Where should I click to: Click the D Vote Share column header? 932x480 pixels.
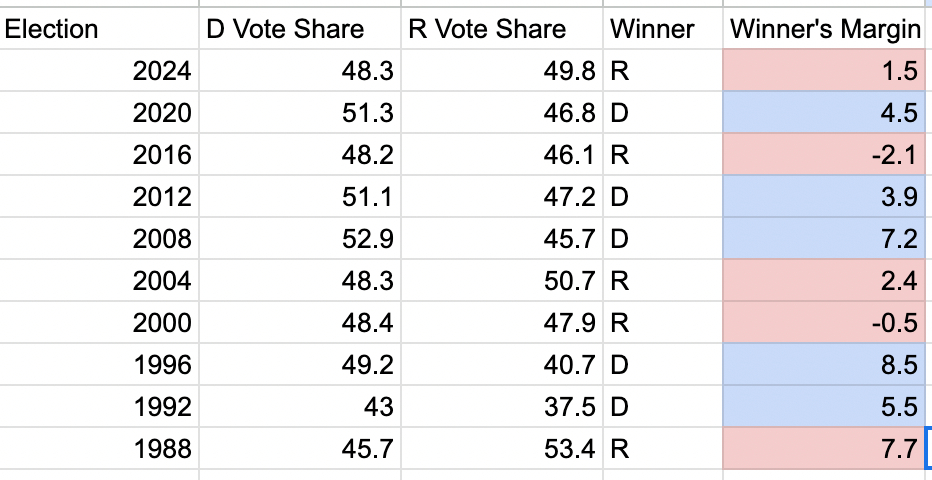(300, 29)
